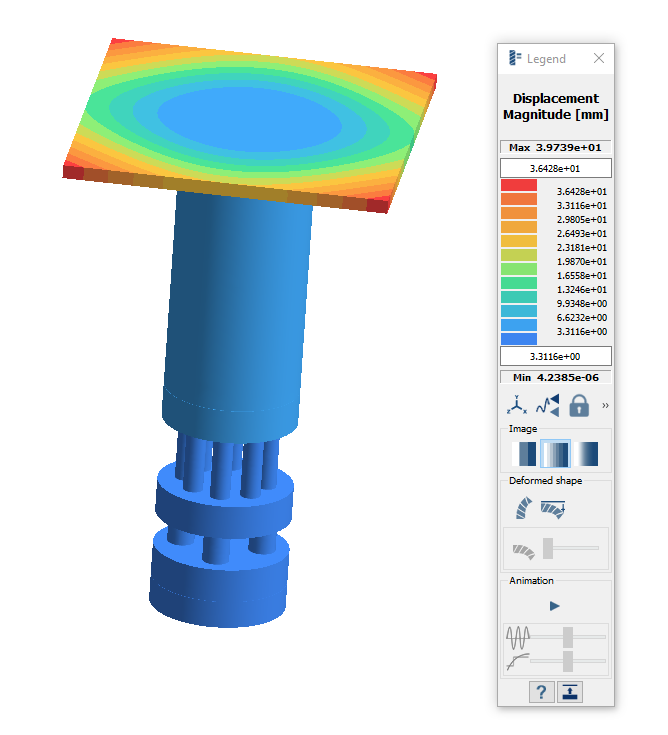Viewport: 668px width, 735px height.
Task: Edit the upper limit field 3.6428e+01
Action: click(555, 168)
